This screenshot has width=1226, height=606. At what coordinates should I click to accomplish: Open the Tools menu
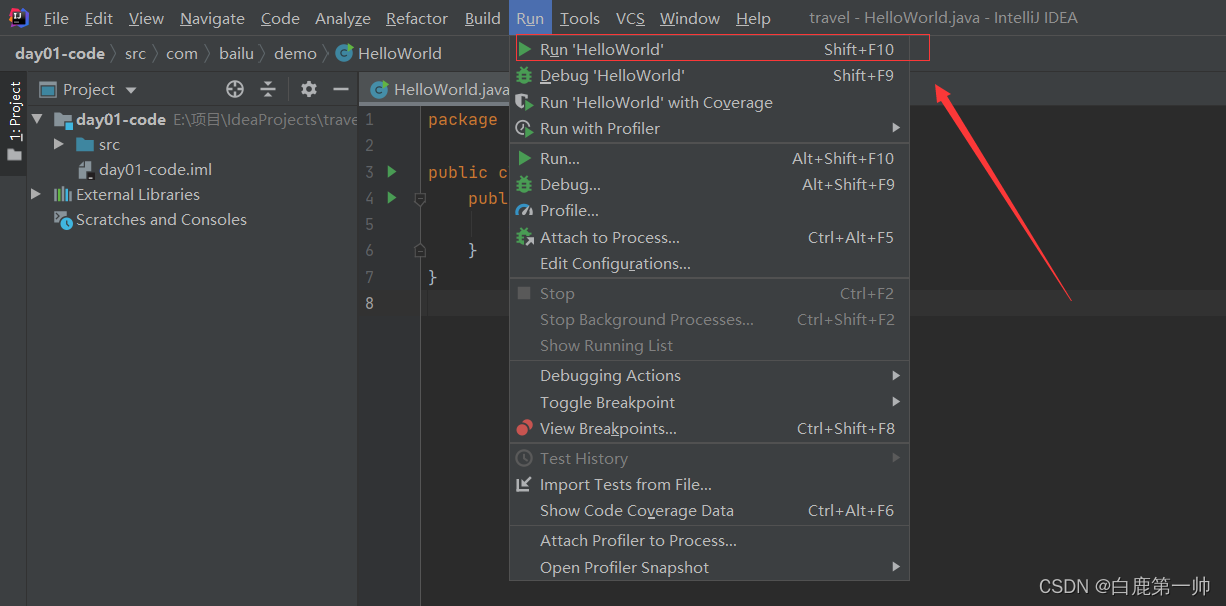click(580, 18)
